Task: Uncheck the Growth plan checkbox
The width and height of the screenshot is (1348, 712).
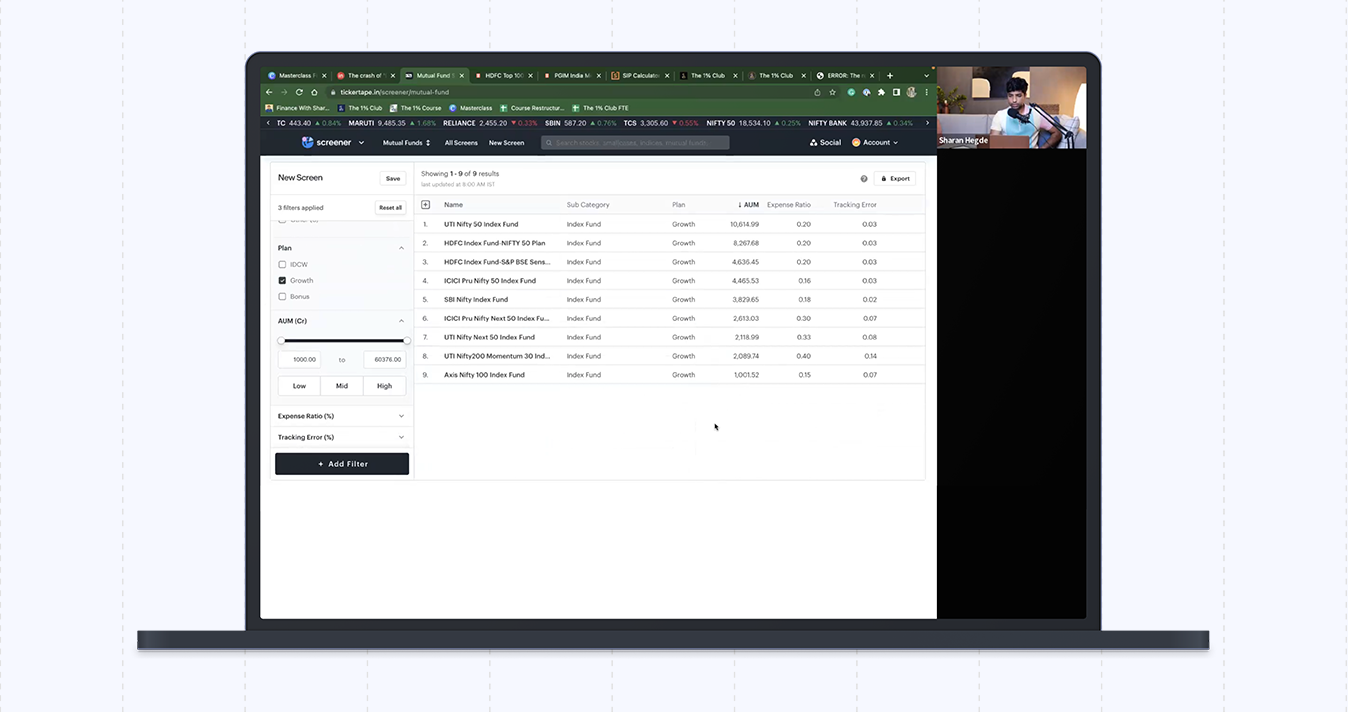Action: coord(282,281)
